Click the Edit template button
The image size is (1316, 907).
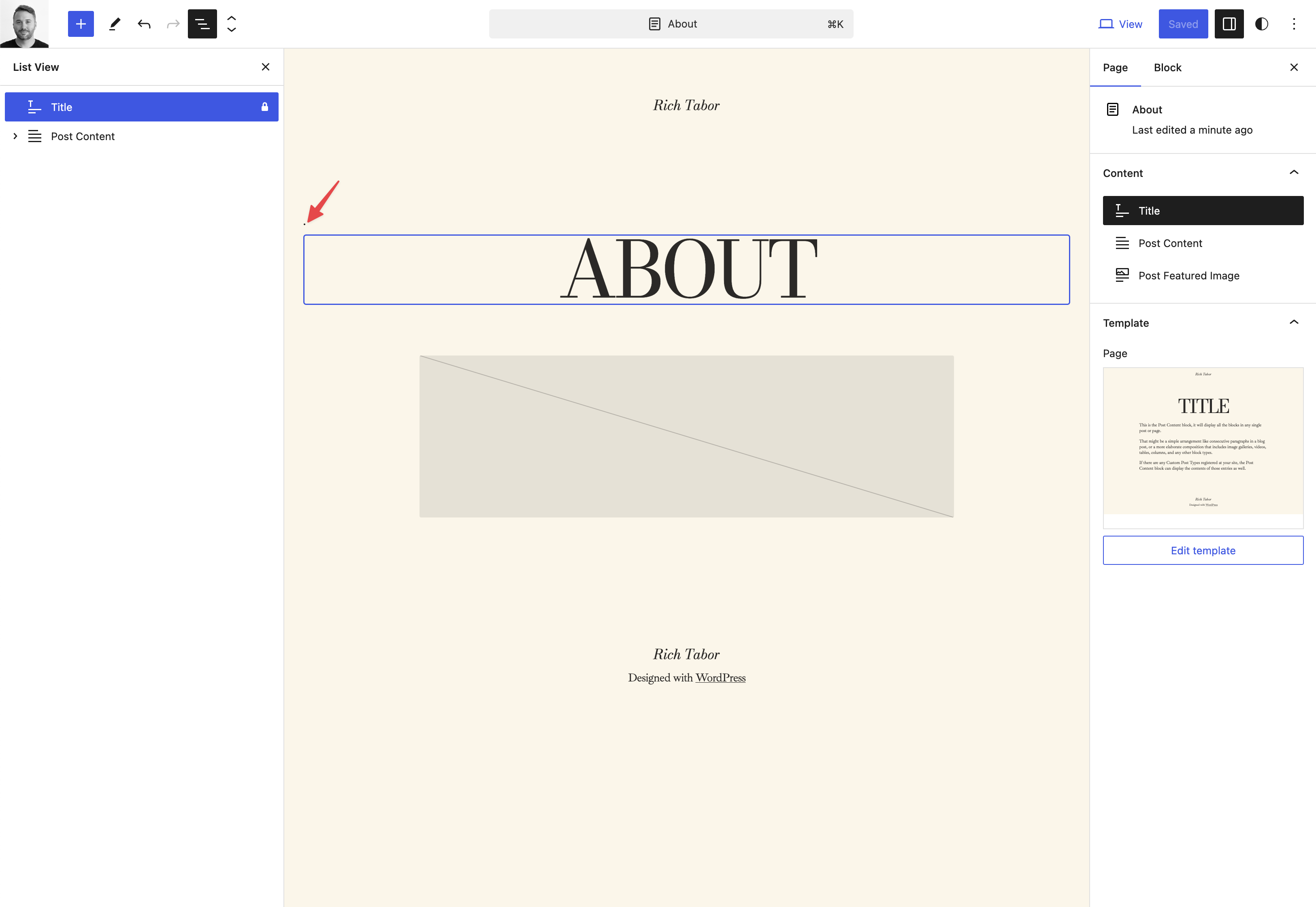[1203, 550]
